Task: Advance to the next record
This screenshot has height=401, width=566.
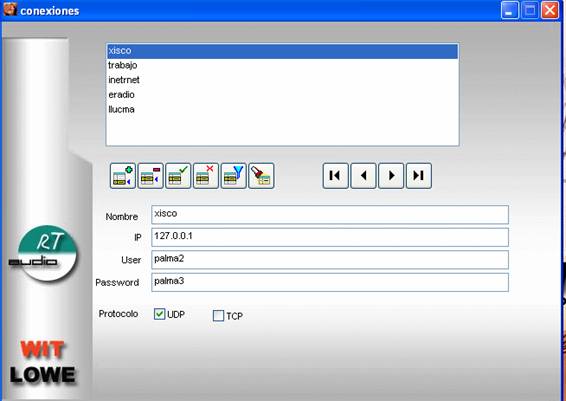Action: [391, 176]
